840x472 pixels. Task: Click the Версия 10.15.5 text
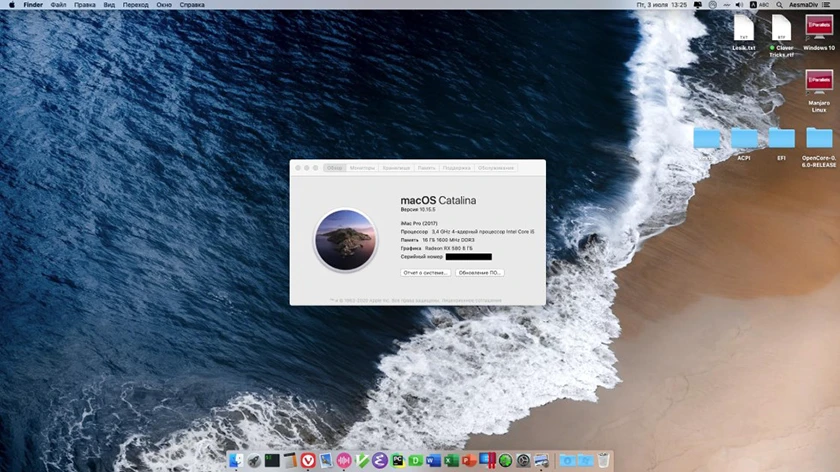click(418, 209)
